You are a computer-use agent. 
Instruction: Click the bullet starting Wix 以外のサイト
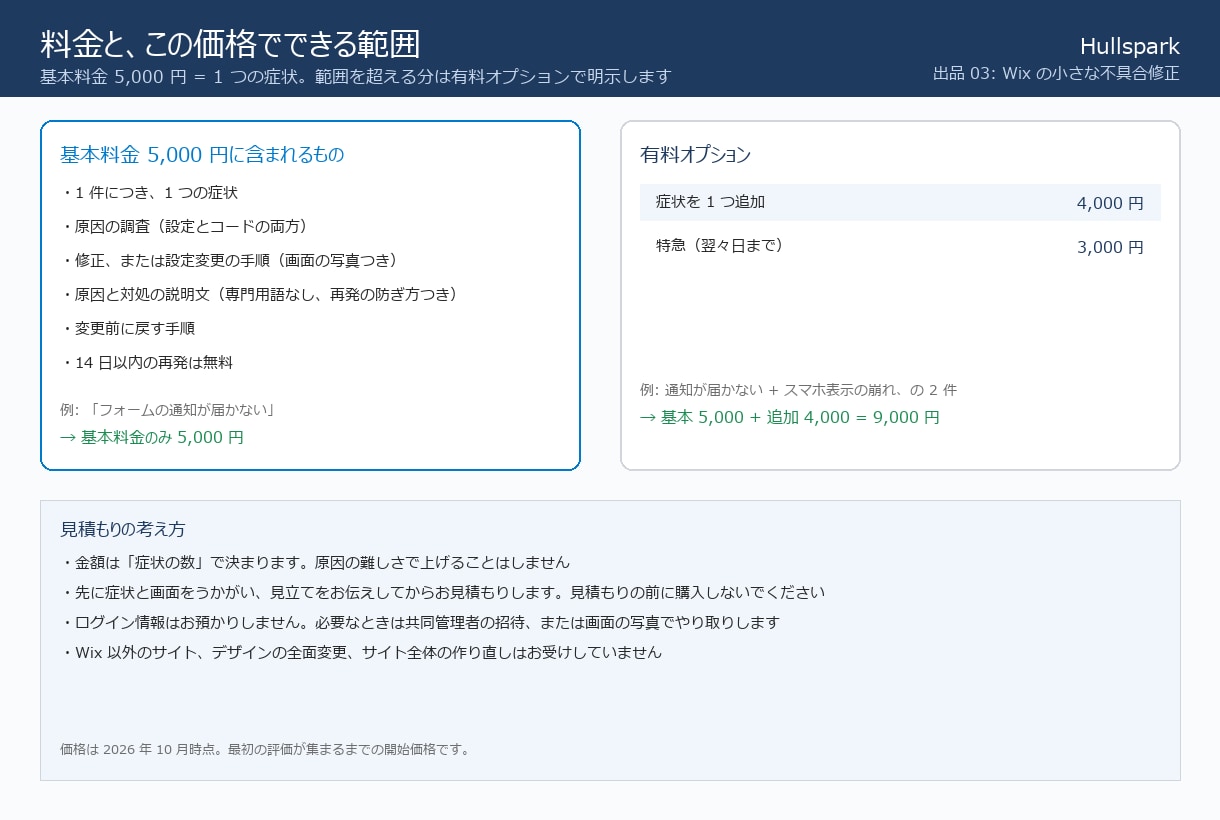(x=361, y=653)
